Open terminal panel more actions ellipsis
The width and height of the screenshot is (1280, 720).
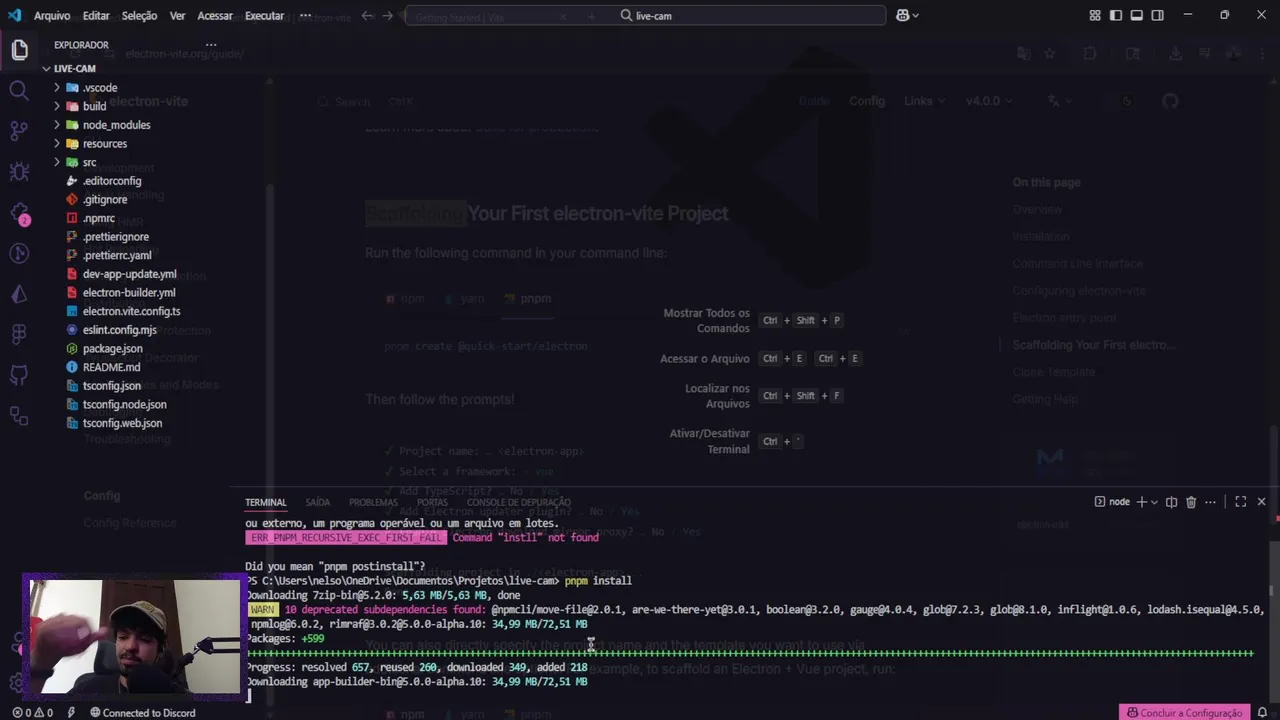1211,502
